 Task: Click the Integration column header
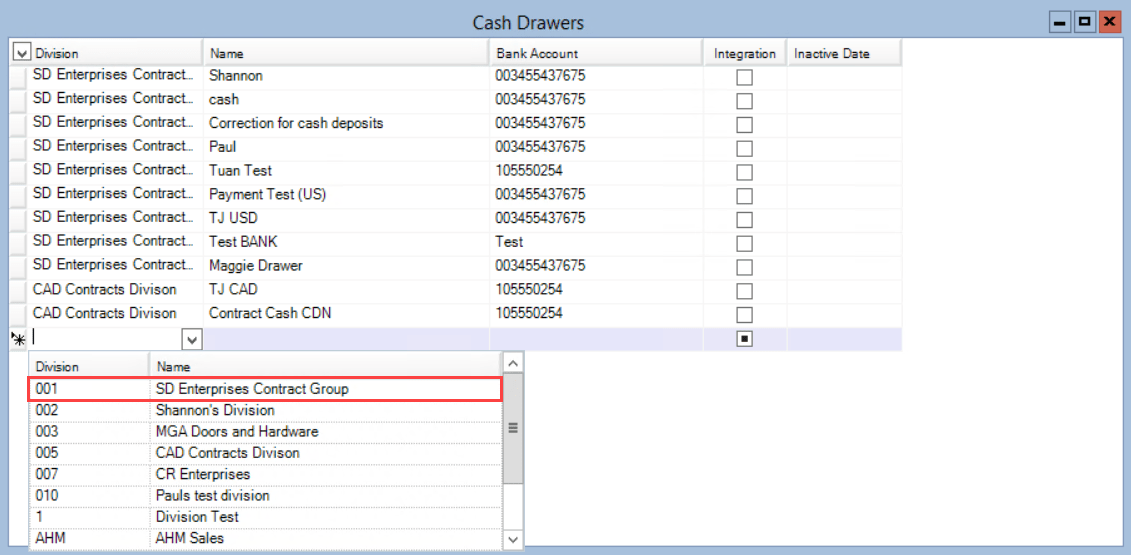pos(745,53)
